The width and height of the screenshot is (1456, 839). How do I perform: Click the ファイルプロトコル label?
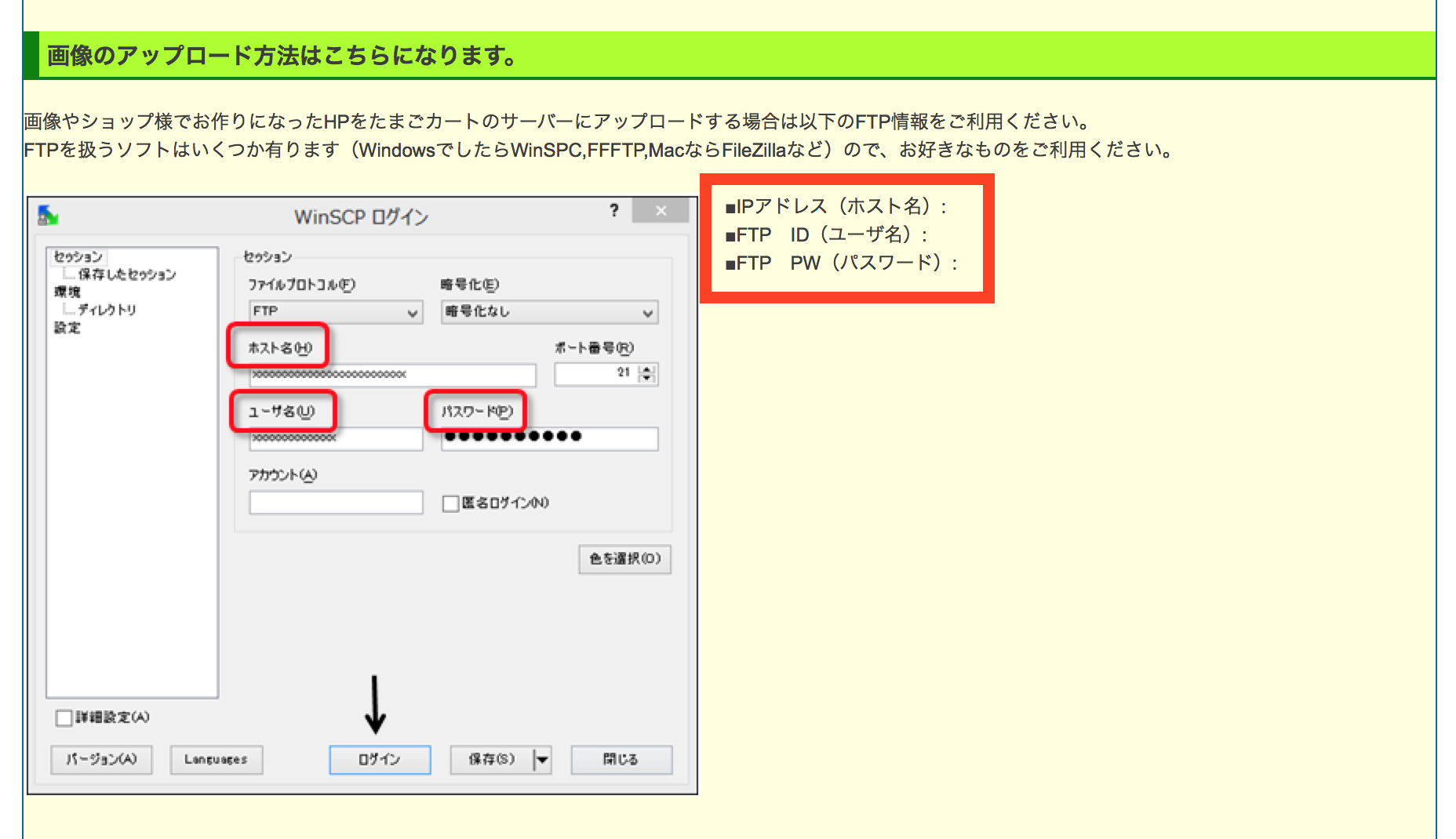[301, 285]
